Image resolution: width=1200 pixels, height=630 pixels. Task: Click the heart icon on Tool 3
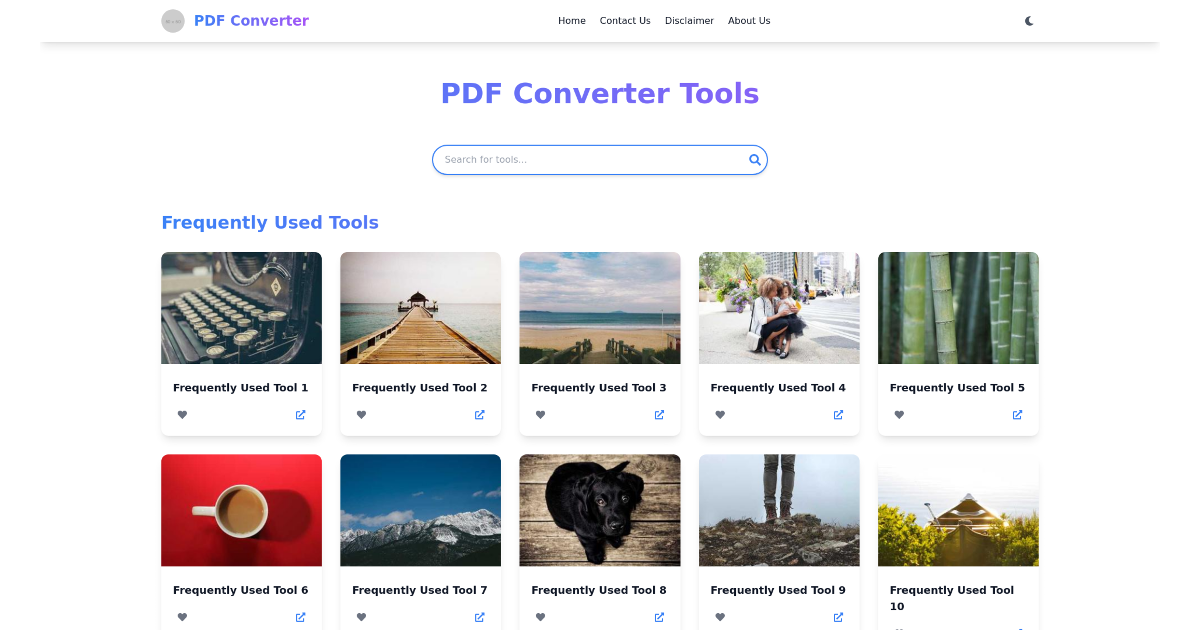tap(540, 414)
